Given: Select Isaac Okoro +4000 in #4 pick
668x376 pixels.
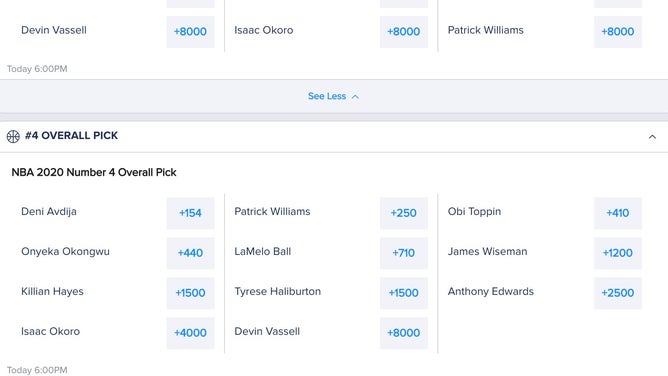Looking at the screenshot, I should coord(190,333).
